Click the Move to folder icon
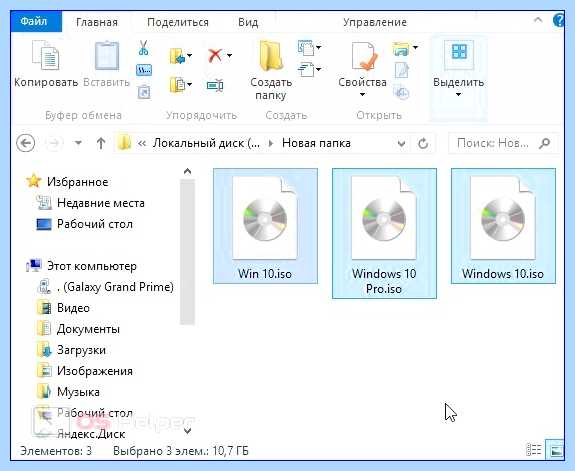 pyautogui.click(x=177, y=56)
